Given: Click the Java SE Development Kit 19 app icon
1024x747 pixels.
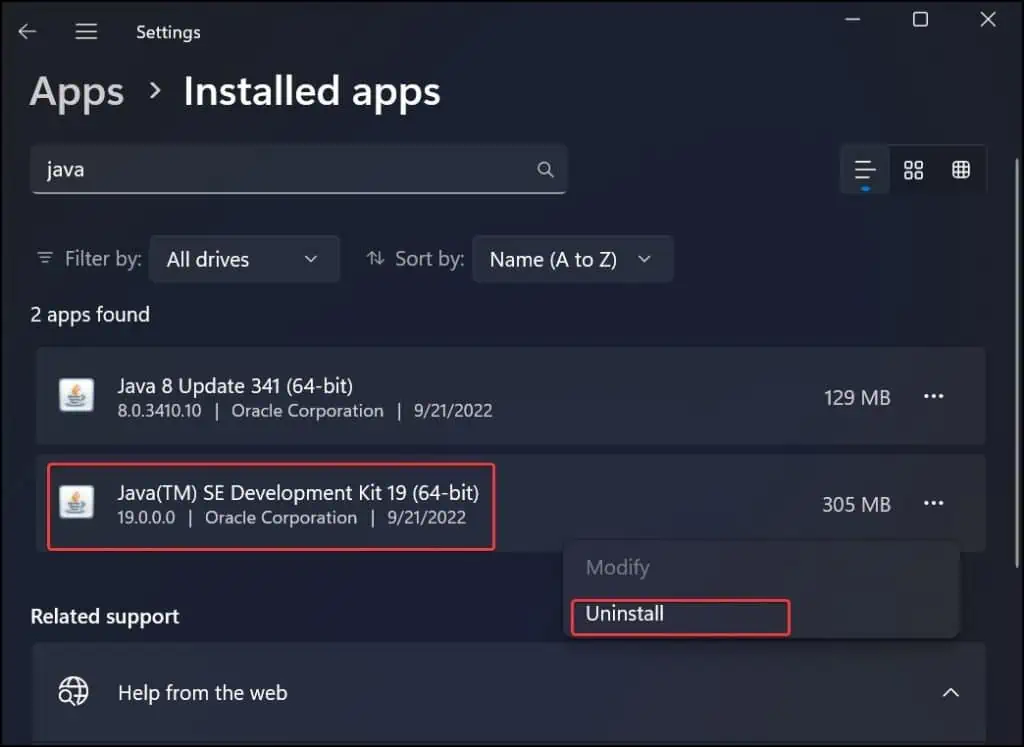Looking at the screenshot, I should pos(75,504).
